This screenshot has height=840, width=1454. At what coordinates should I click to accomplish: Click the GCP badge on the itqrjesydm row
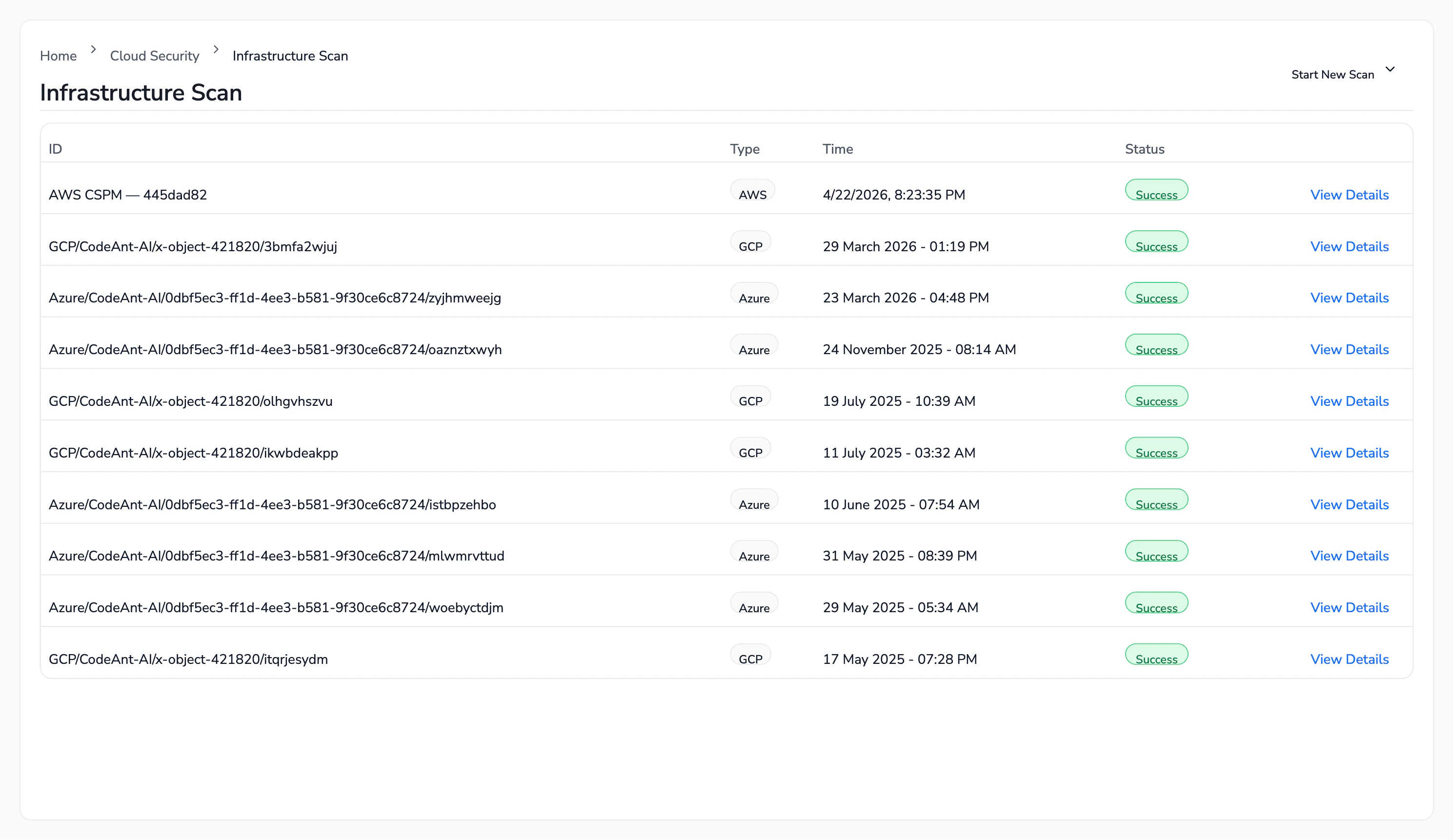[750, 655]
